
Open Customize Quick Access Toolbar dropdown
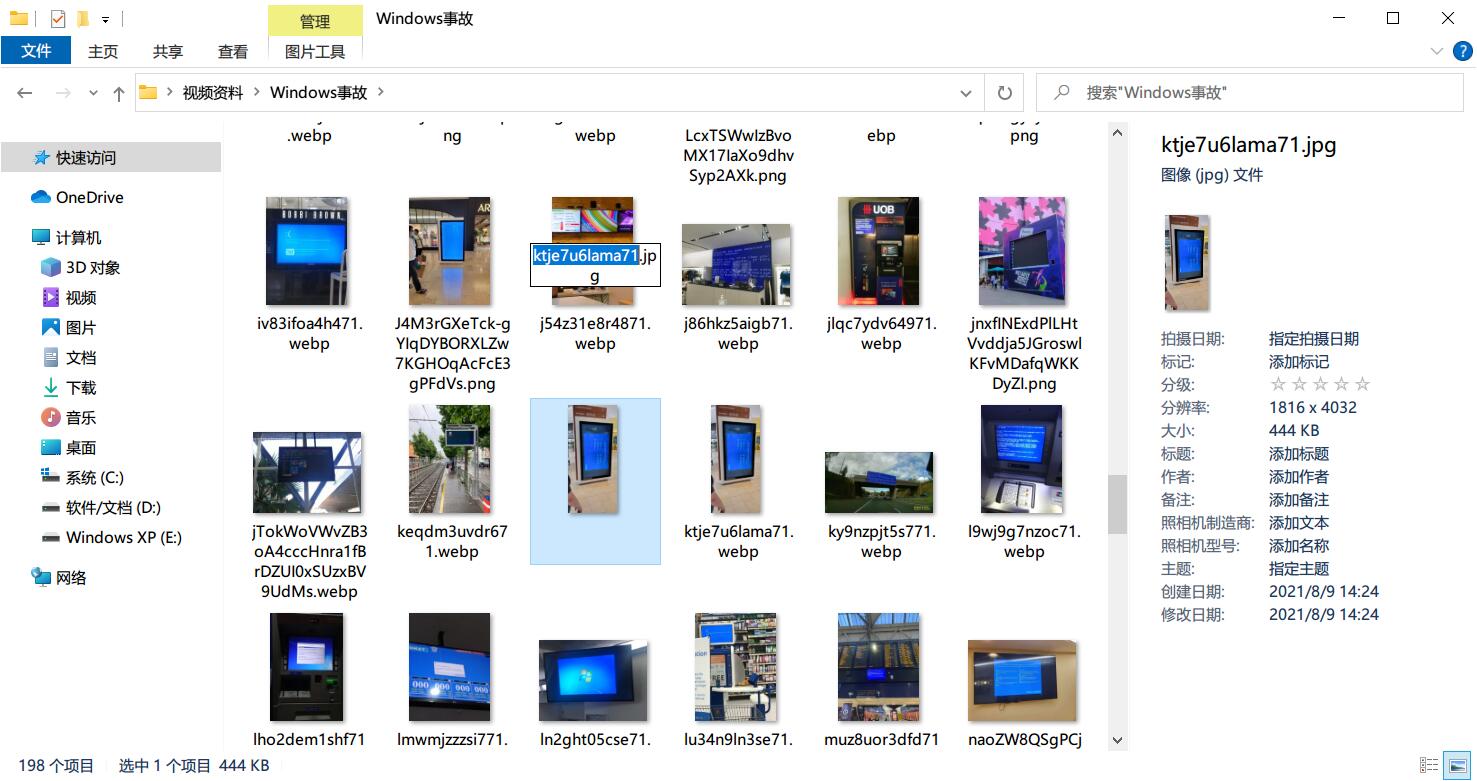105,19
